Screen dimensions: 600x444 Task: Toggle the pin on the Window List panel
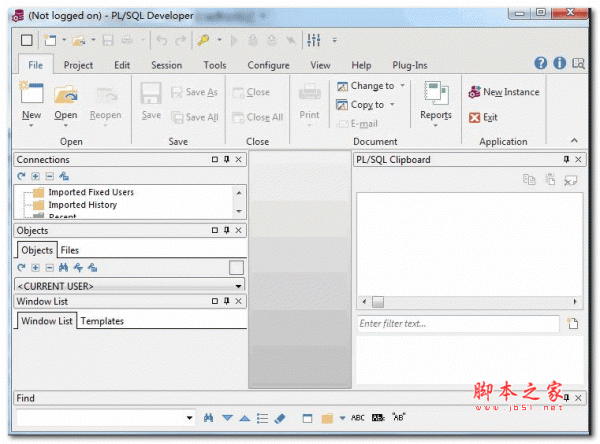click(227, 301)
